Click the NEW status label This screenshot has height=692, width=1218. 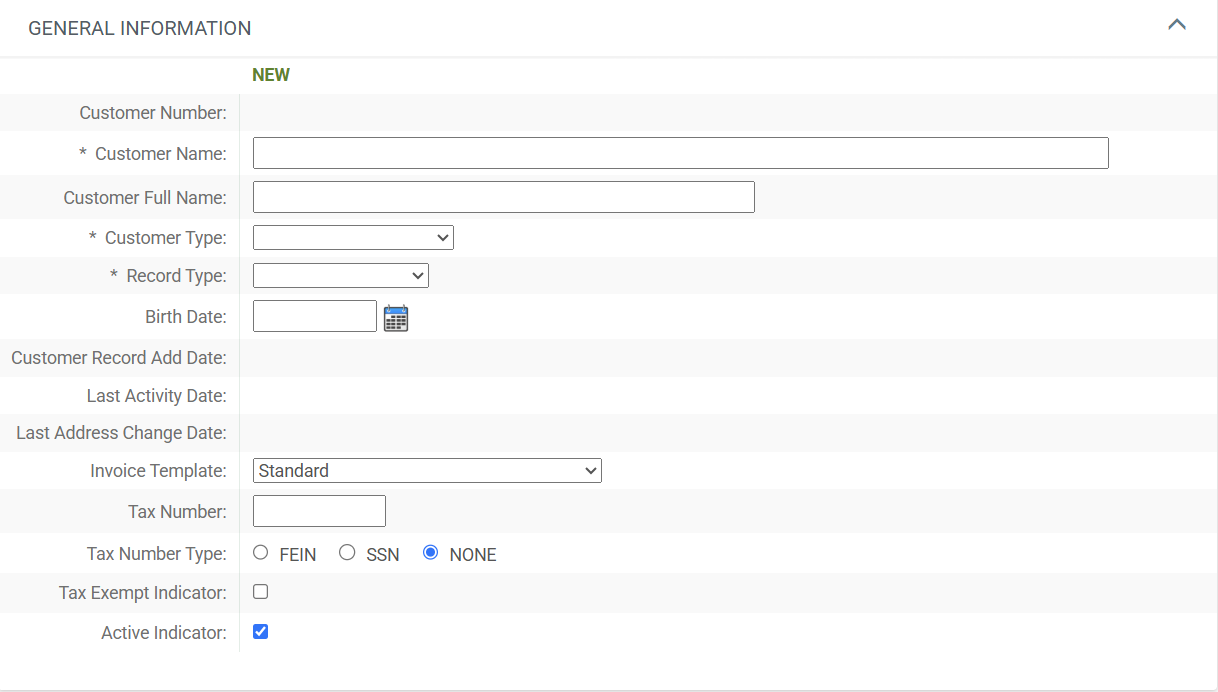tap(270, 74)
